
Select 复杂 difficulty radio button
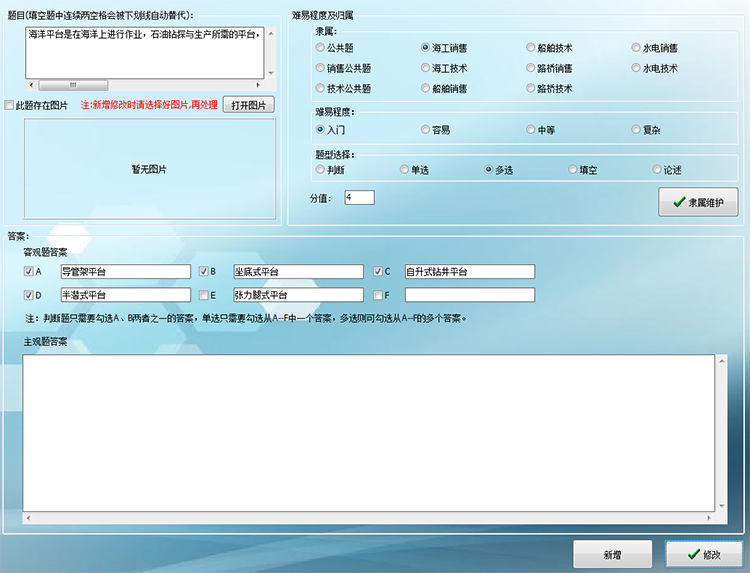click(x=636, y=129)
